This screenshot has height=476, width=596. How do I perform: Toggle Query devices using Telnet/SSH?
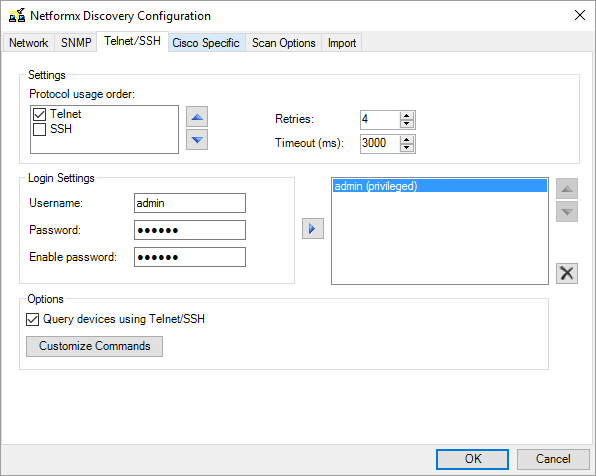coord(33,319)
